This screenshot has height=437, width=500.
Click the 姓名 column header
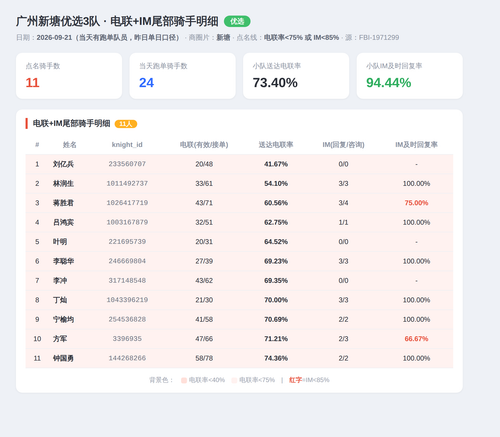tap(70, 145)
